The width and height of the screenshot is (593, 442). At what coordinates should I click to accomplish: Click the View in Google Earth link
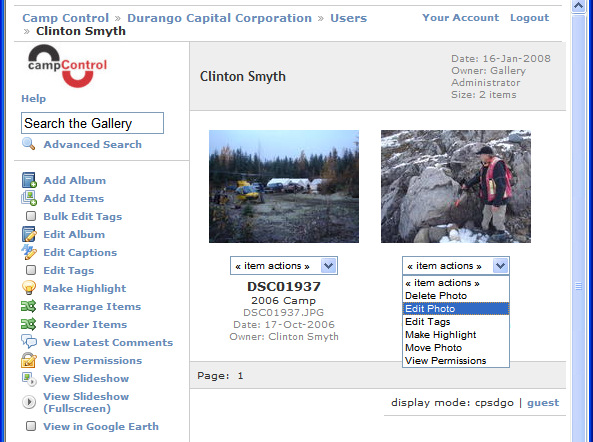pos(101,426)
